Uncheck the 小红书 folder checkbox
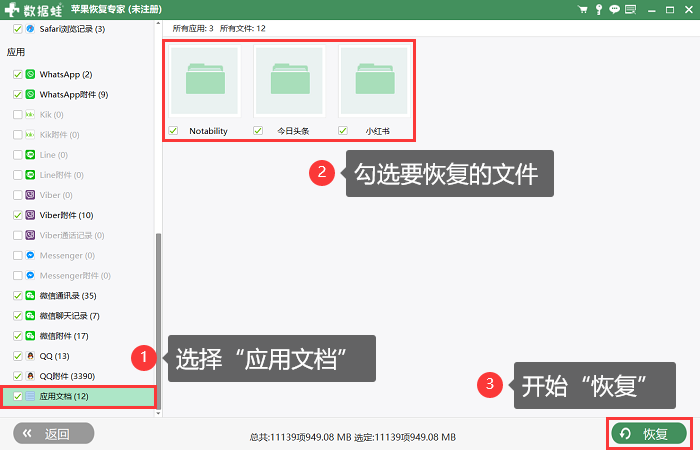Viewport: 700px width, 450px height. click(343, 130)
